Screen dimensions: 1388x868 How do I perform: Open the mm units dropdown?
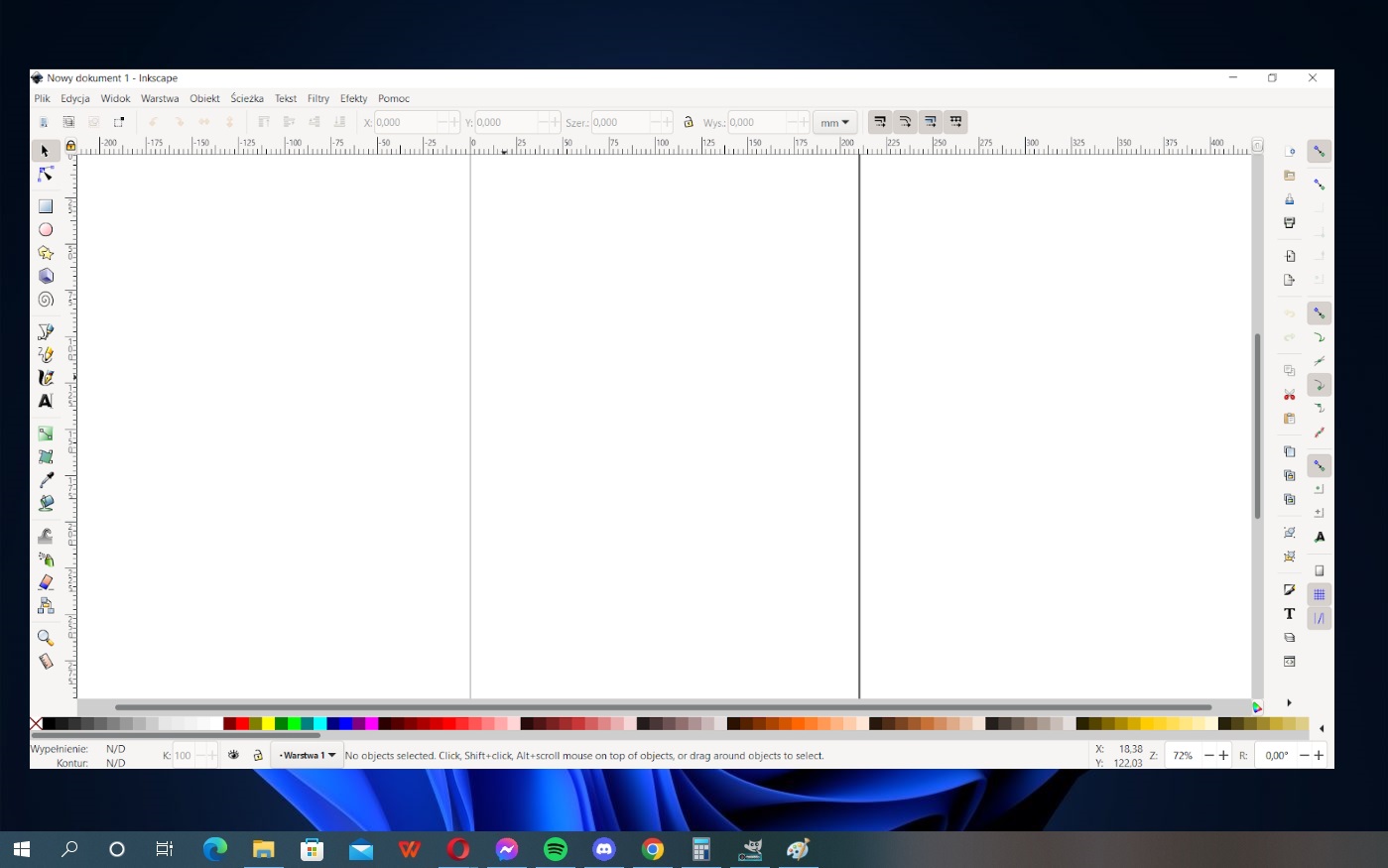tap(834, 122)
